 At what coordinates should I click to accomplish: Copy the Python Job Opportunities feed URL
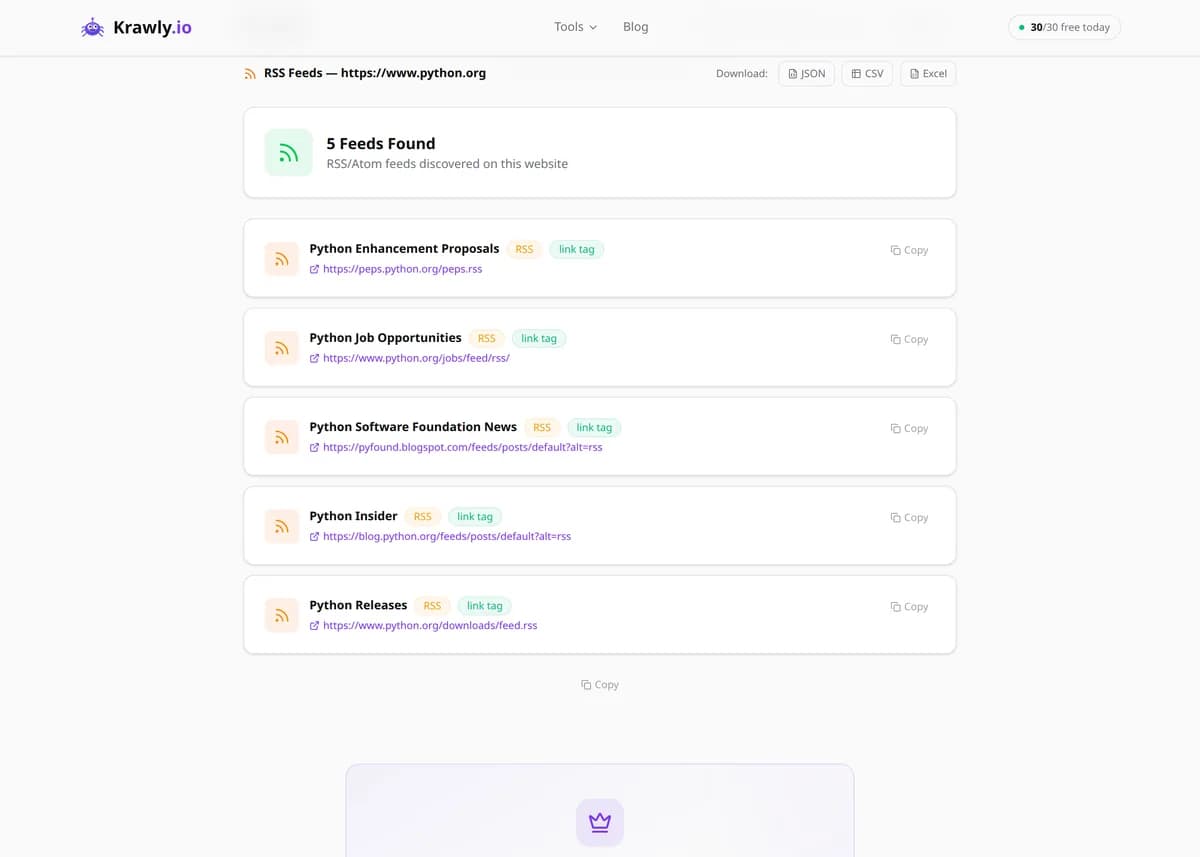pos(909,339)
